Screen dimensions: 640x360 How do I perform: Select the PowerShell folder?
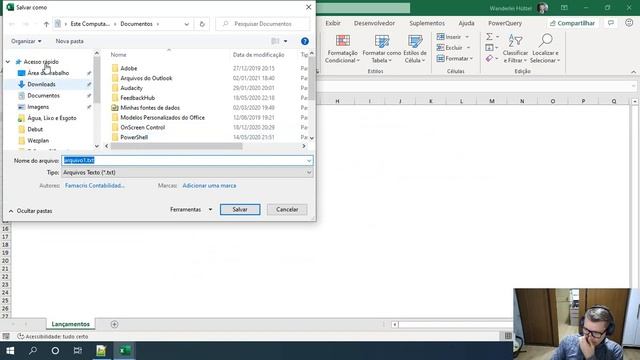point(134,137)
